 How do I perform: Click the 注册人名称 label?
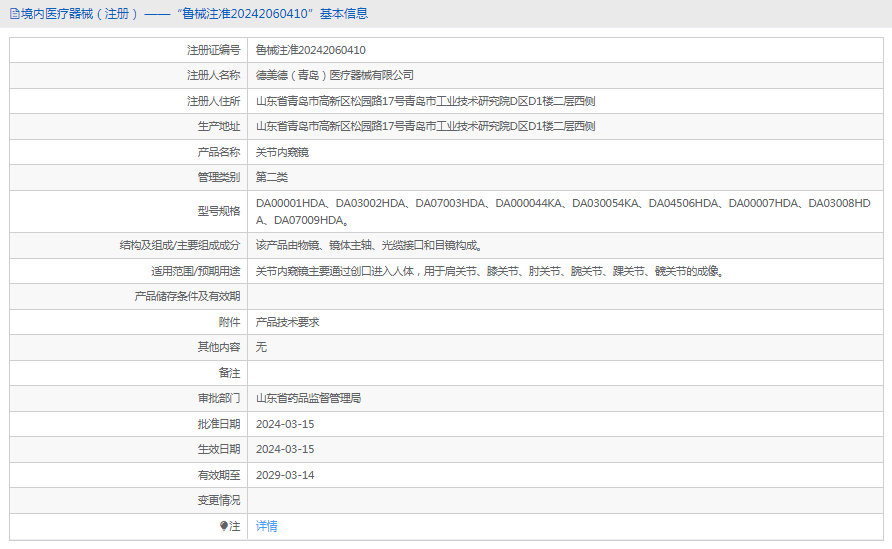[213, 75]
